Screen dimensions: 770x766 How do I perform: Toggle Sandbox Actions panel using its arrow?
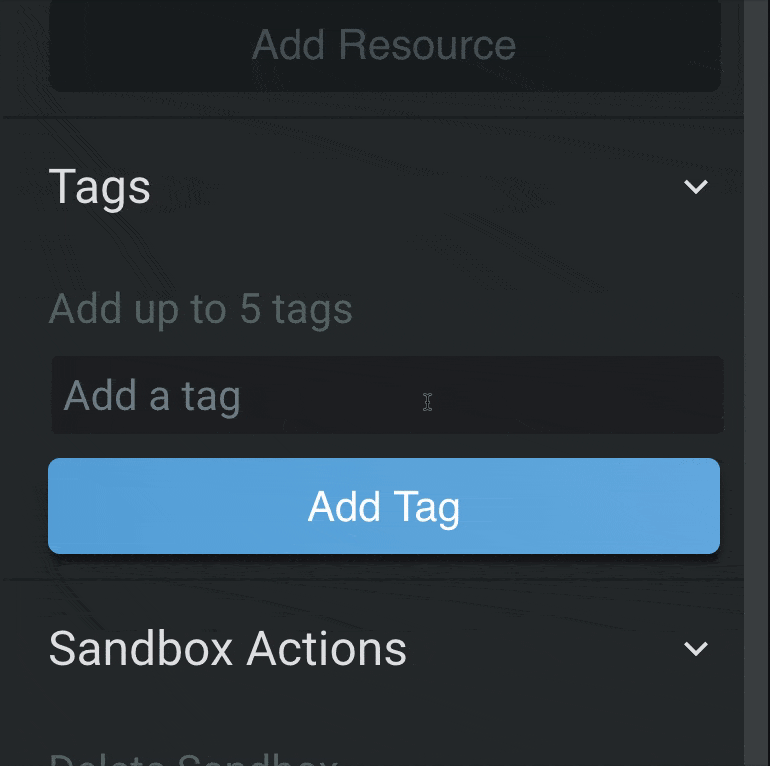(695, 649)
